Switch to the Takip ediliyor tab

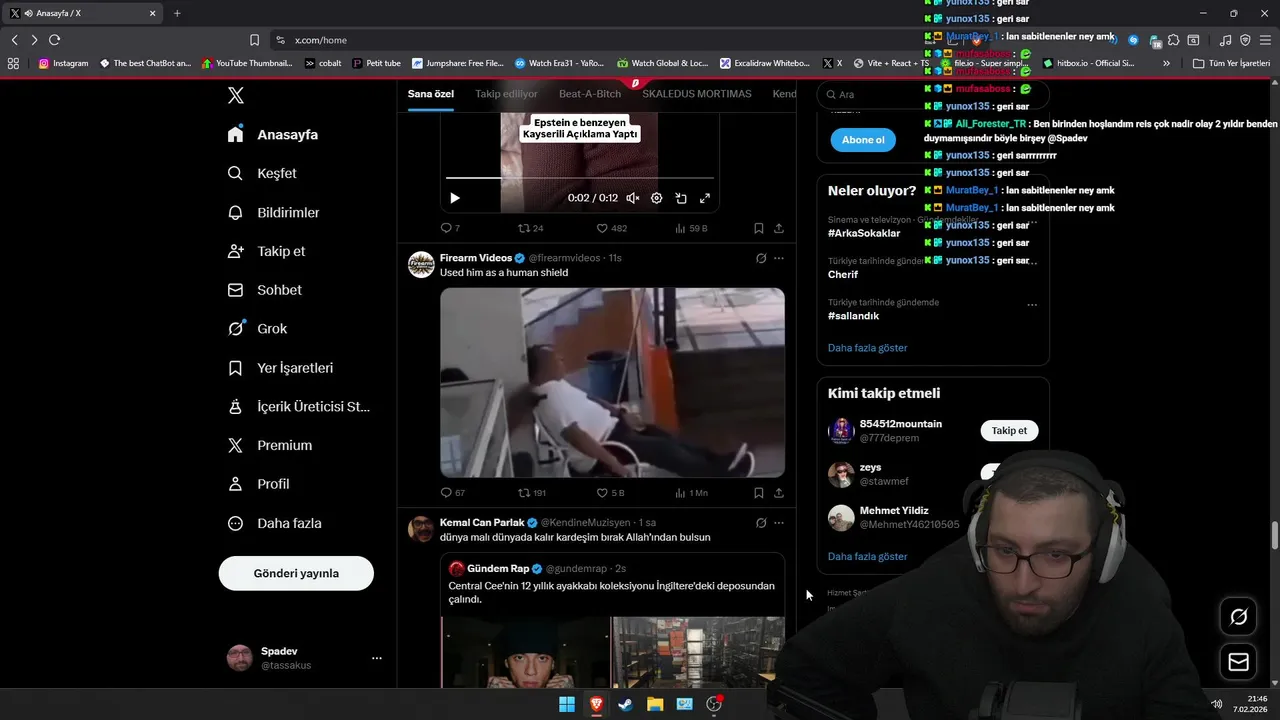506,94
